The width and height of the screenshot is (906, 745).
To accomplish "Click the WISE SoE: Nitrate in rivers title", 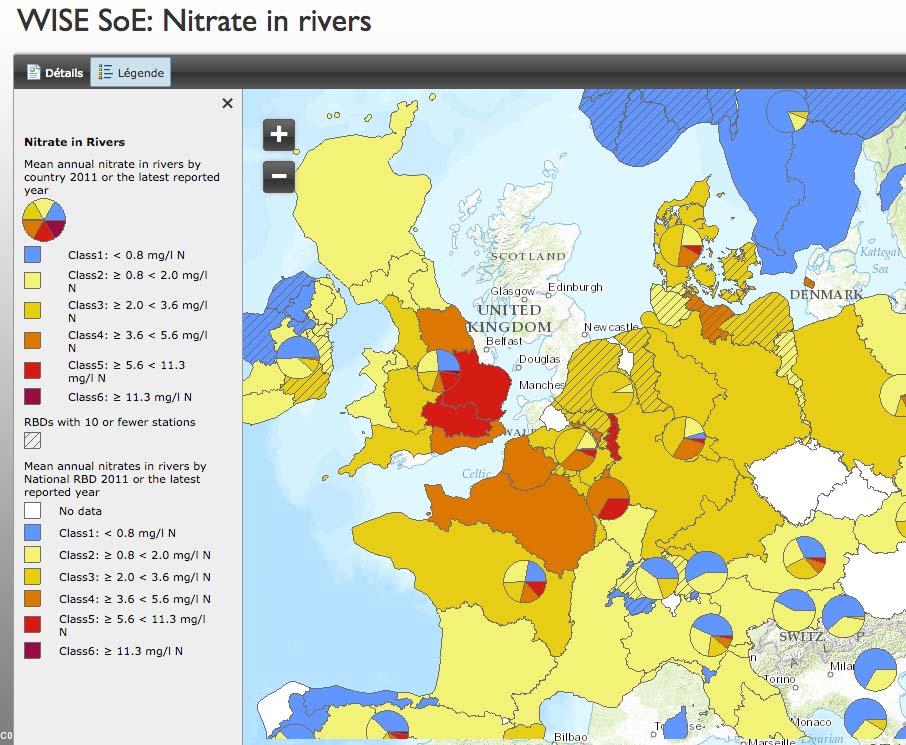I will [194, 20].
